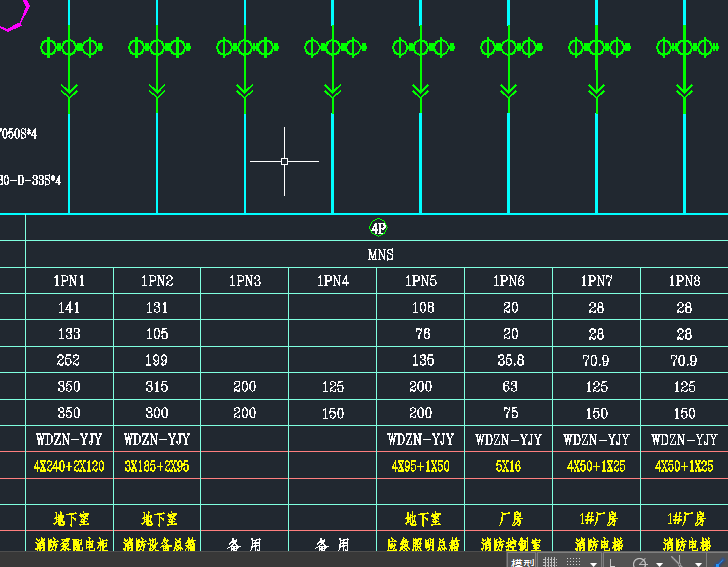Image resolution: width=728 pixels, height=567 pixels.
Task: Select 消防泵配电柜 label
Action: pos(71,544)
